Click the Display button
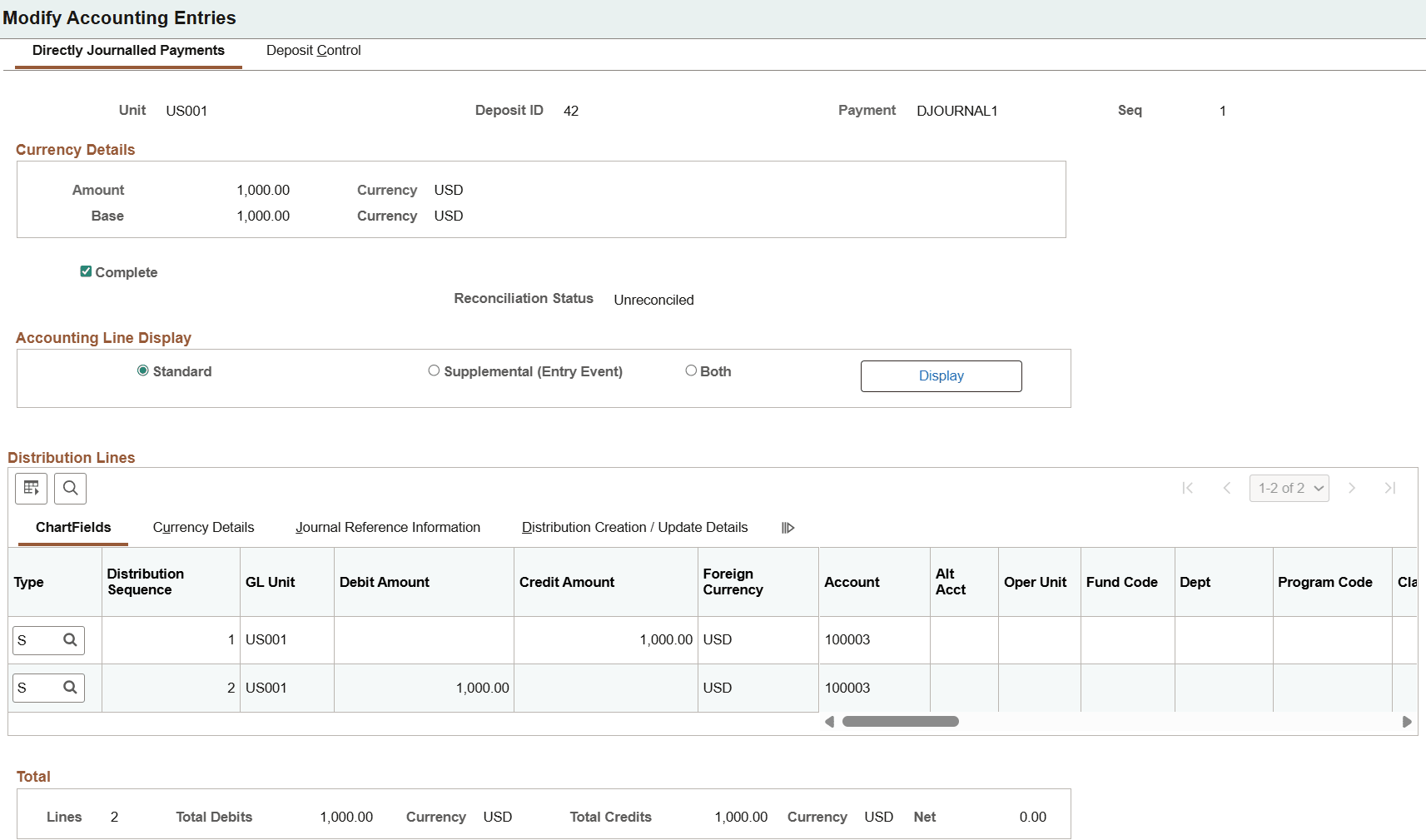 (x=941, y=375)
